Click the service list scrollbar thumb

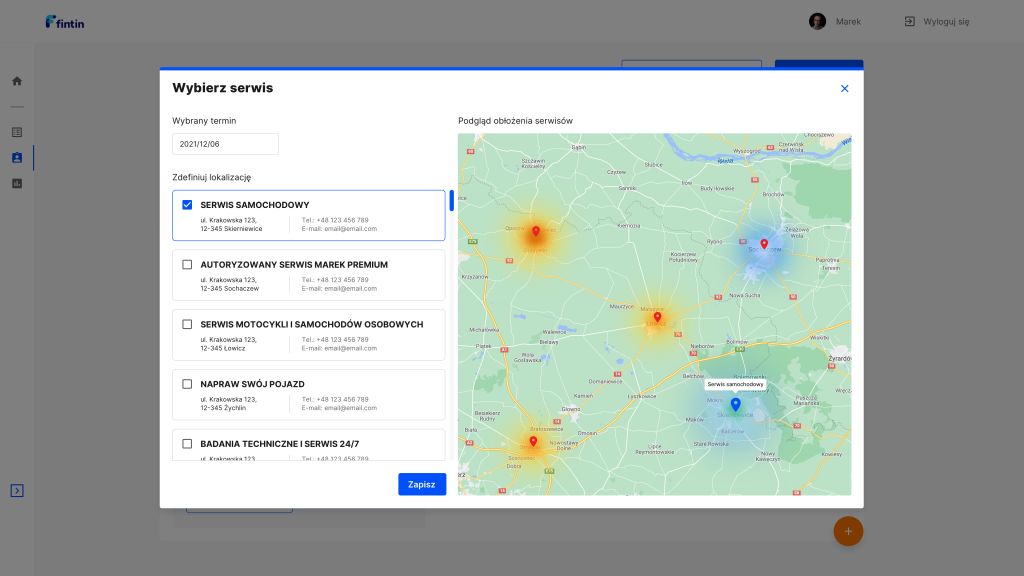[x=451, y=200]
